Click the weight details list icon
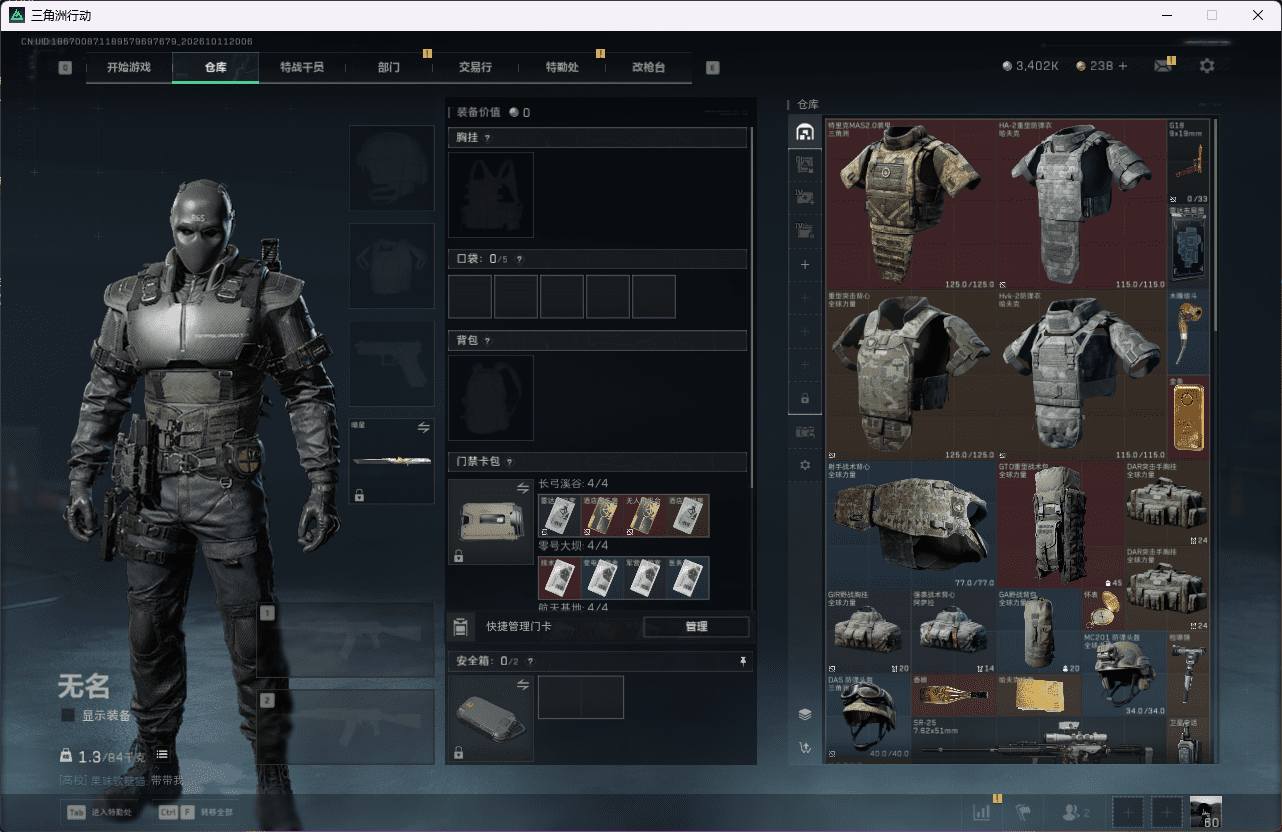1282x832 pixels. pyautogui.click(x=161, y=754)
